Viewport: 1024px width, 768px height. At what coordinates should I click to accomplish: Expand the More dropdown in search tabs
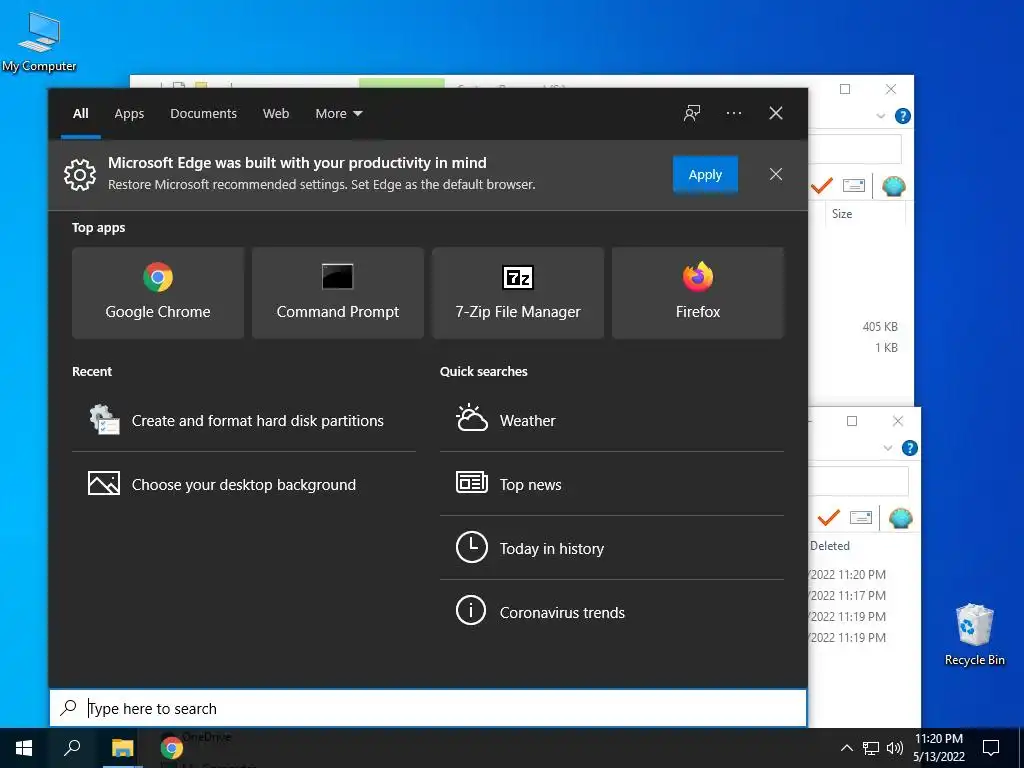[338, 114]
